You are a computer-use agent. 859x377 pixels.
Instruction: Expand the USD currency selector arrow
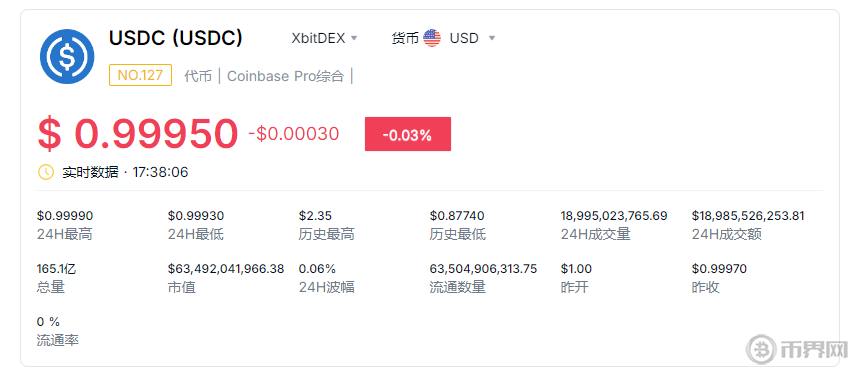[492, 38]
